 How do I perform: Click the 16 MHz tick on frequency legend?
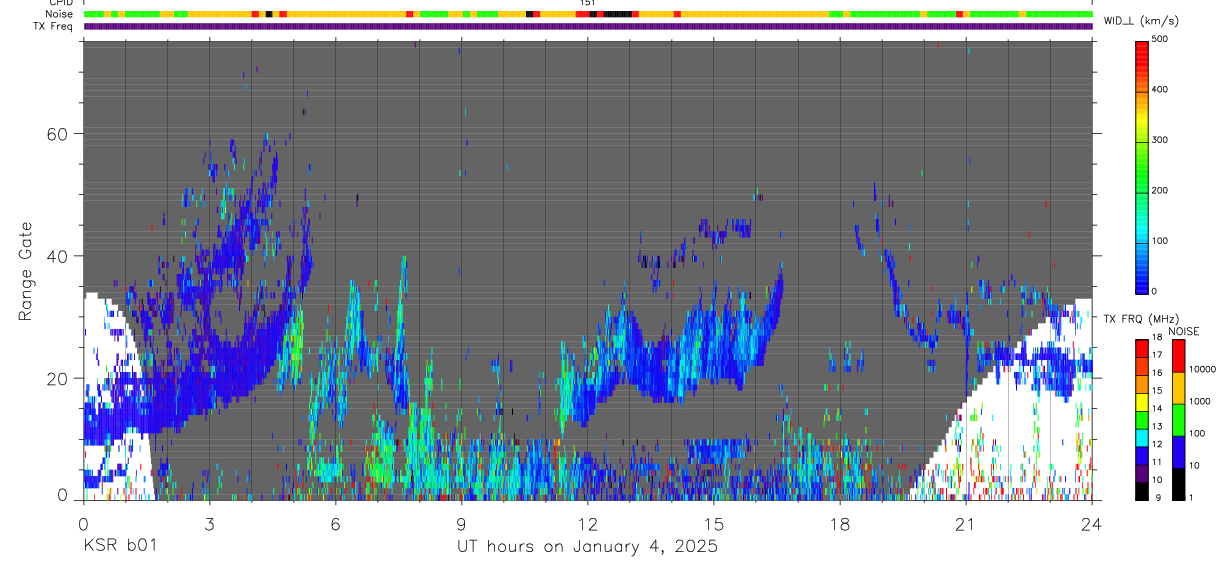pos(1157,373)
